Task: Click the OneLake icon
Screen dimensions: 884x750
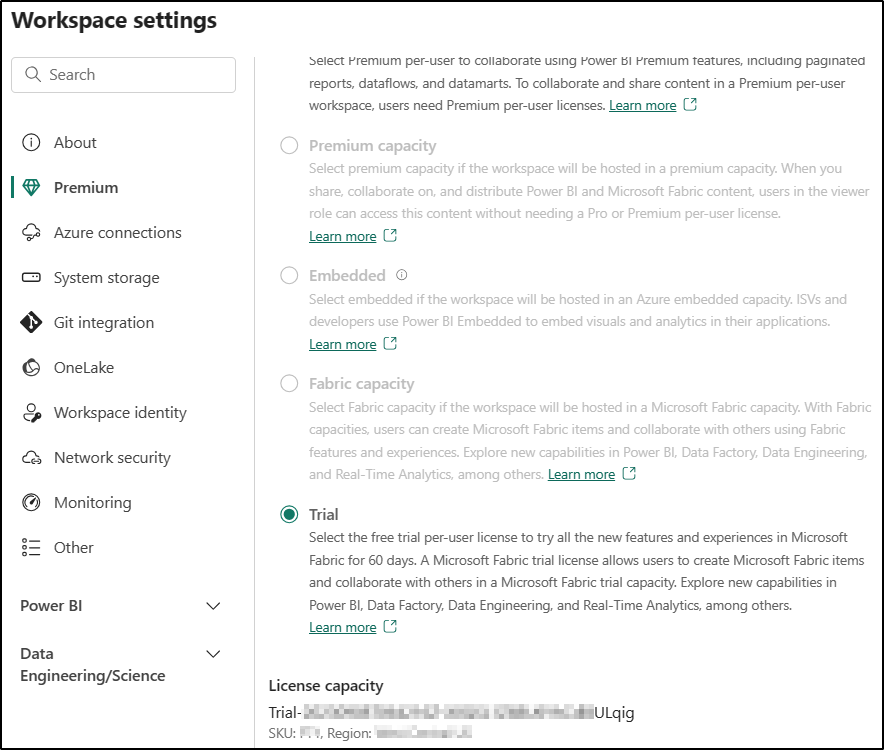Action: (x=31, y=368)
